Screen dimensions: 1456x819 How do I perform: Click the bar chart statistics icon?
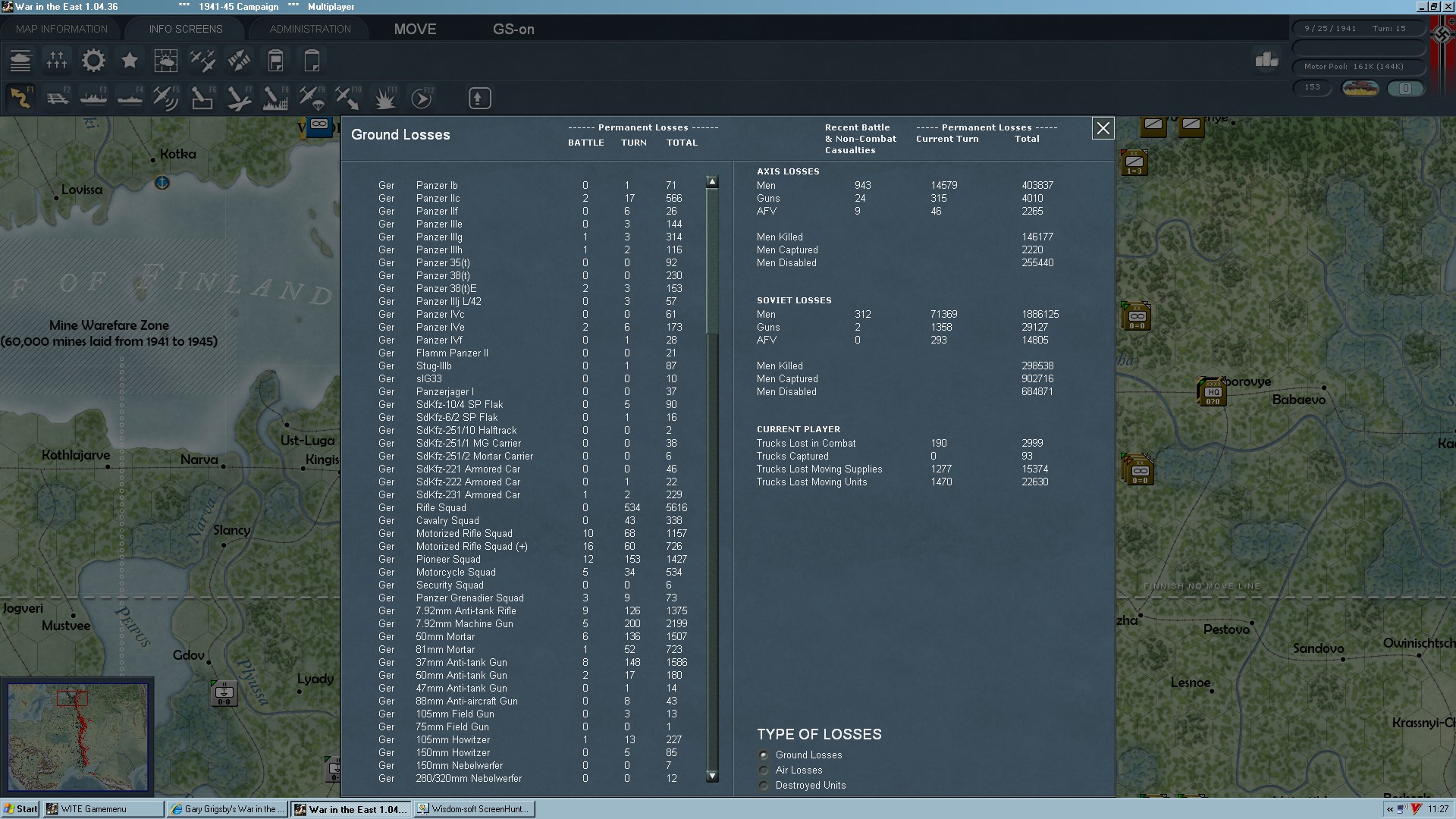[1266, 59]
